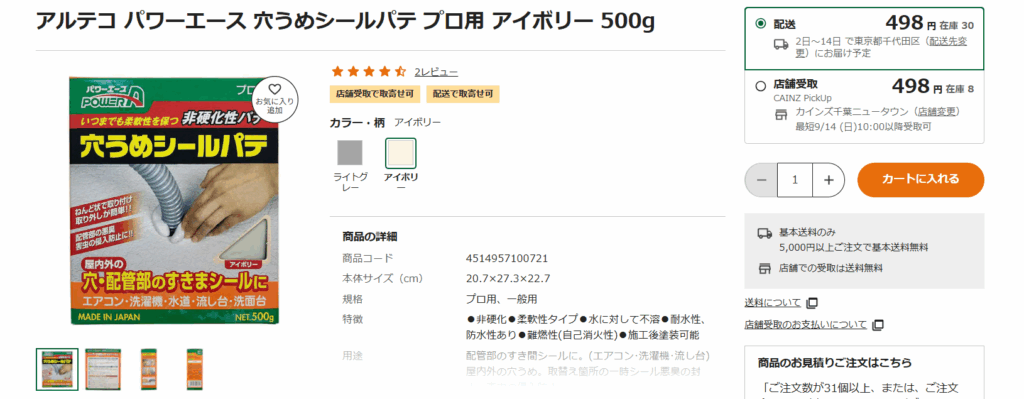Click the delivery truck icon under 配送
This screenshot has height=399, width=1024.
[780, 44]
